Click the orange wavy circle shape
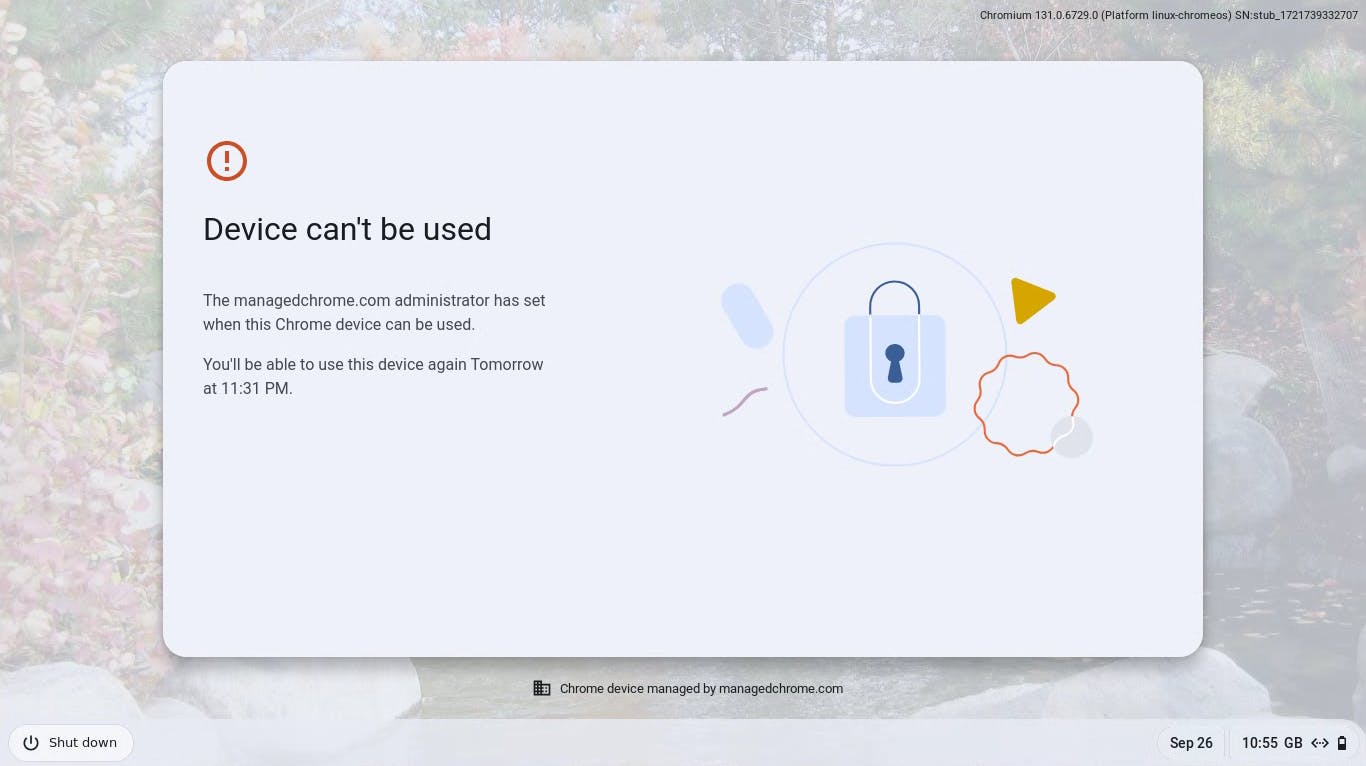 tap(1024, 403)
